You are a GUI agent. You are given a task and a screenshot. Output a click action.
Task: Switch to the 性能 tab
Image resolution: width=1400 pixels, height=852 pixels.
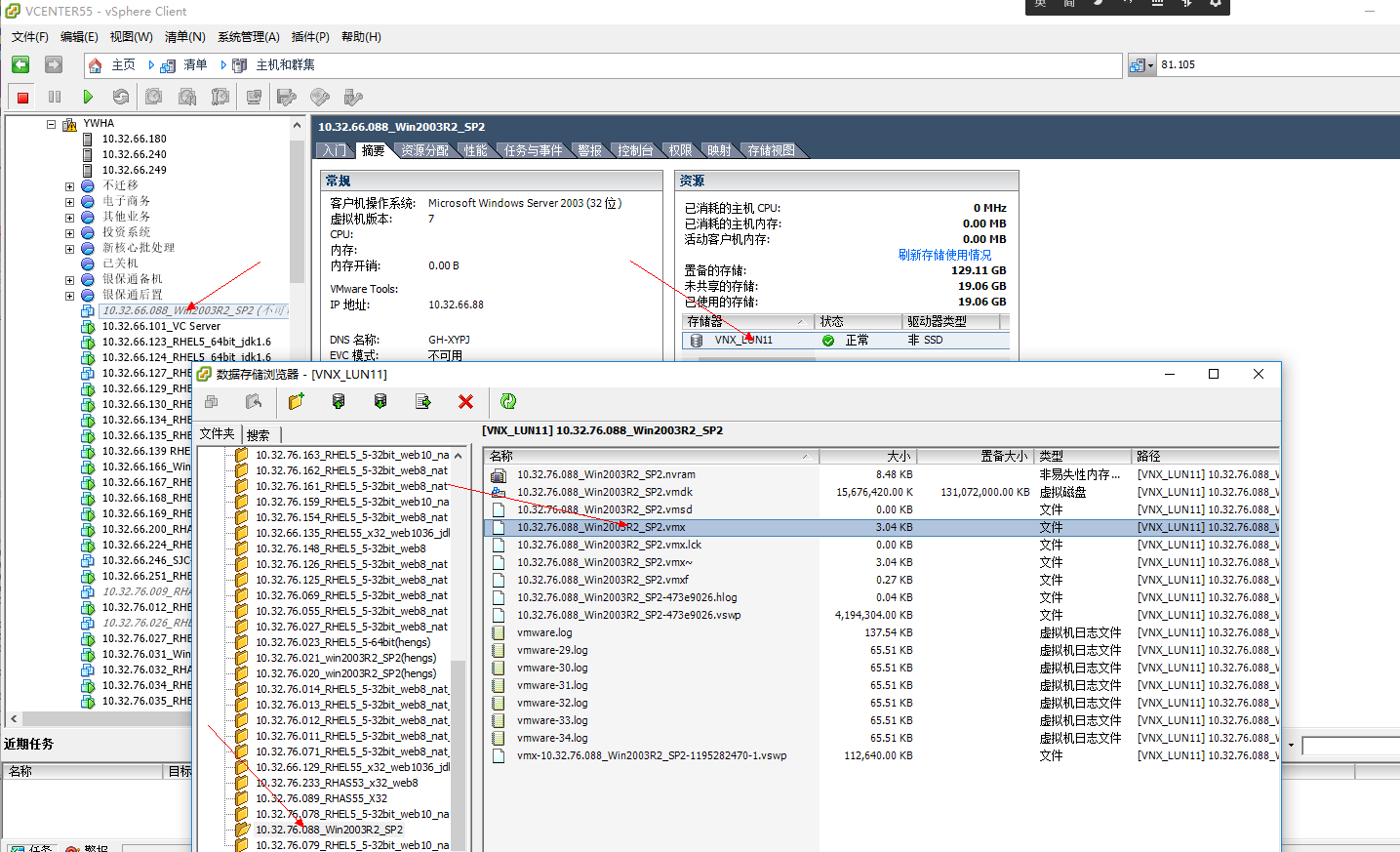[476, 150]
